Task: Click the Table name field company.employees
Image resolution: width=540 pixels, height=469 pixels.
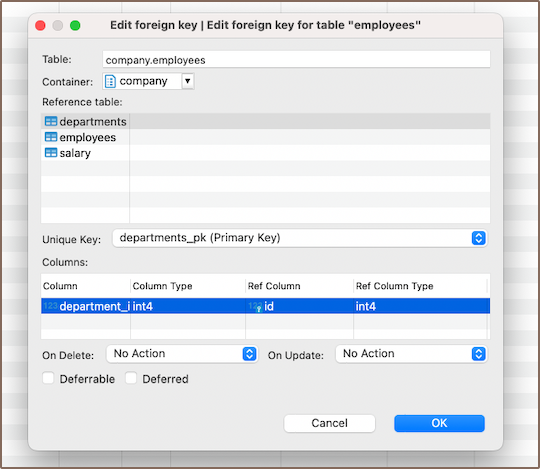Action: (x=296, y=60)
